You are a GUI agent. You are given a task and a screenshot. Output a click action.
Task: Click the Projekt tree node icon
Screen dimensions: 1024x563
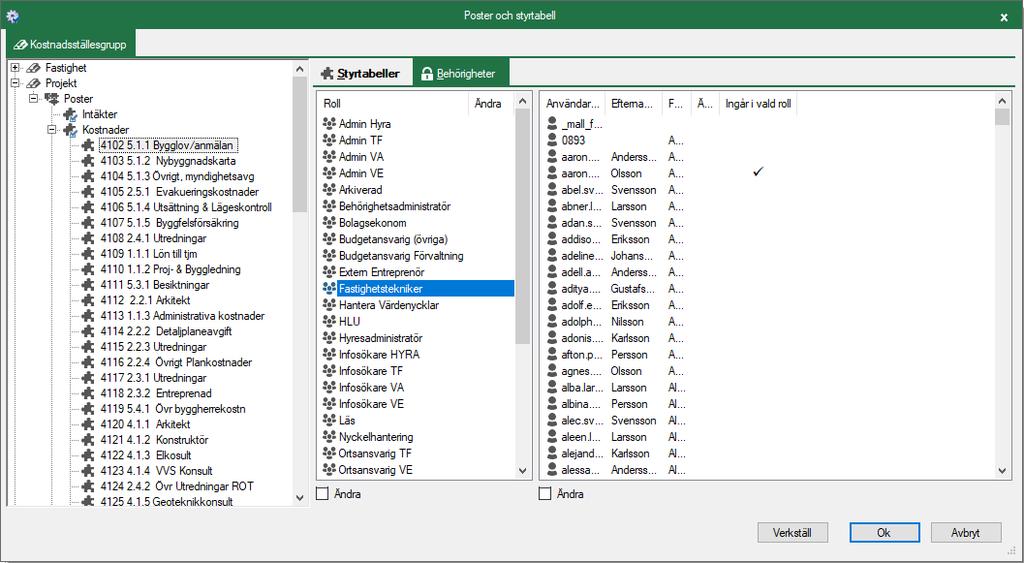point(33,84)
